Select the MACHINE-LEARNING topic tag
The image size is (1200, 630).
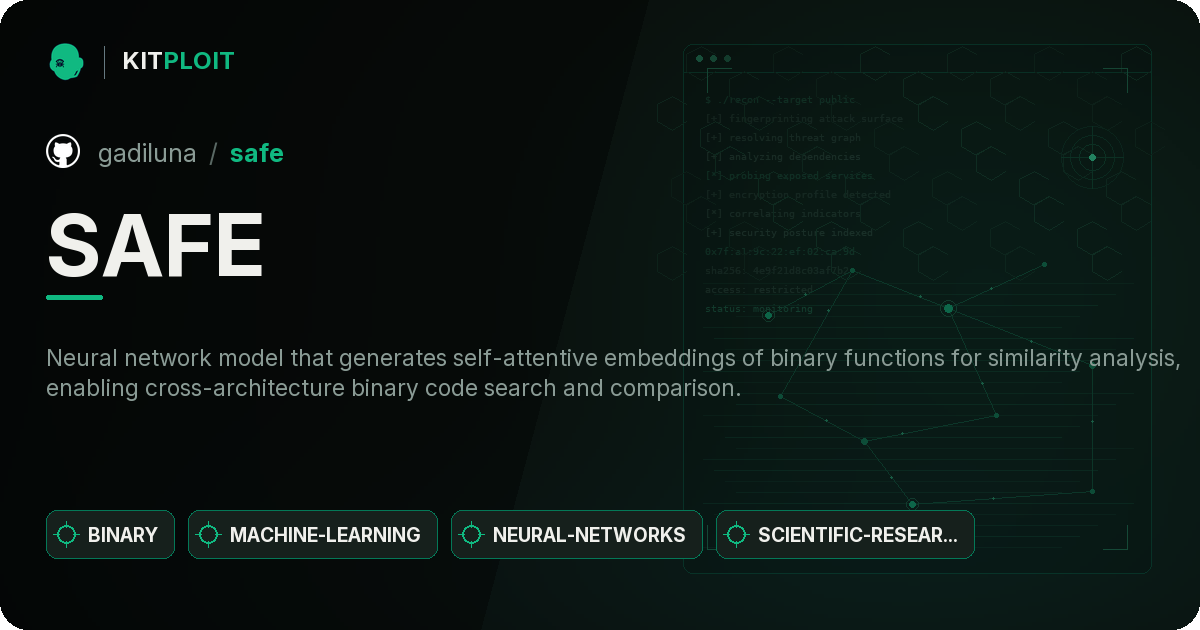tap(313, 534)
